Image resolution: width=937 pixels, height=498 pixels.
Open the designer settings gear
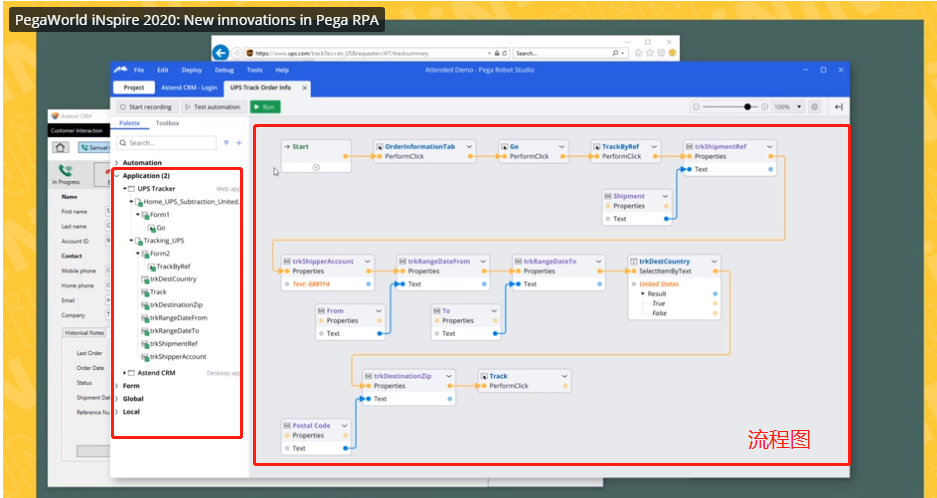814,107
